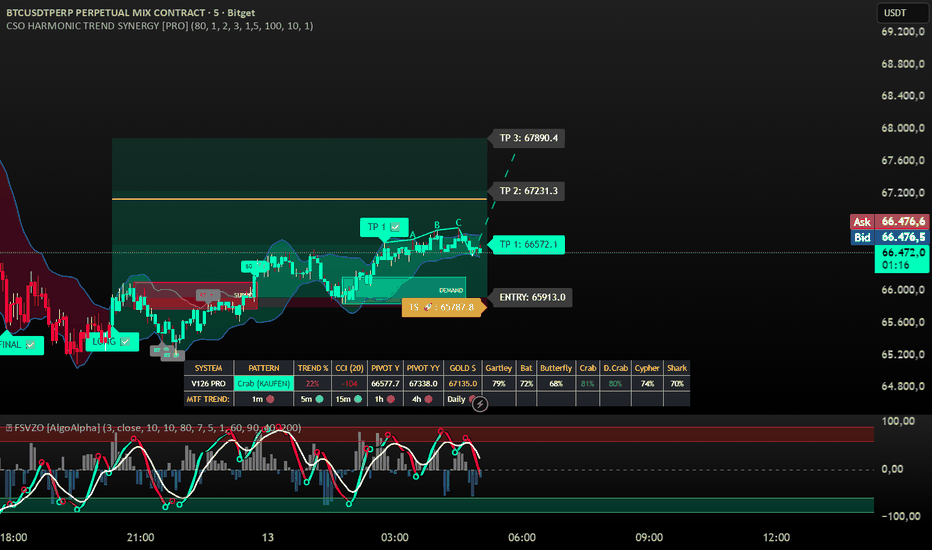
Task: Click the 13 date axis label
Action: pyautogui.click(x=268, y=538)
